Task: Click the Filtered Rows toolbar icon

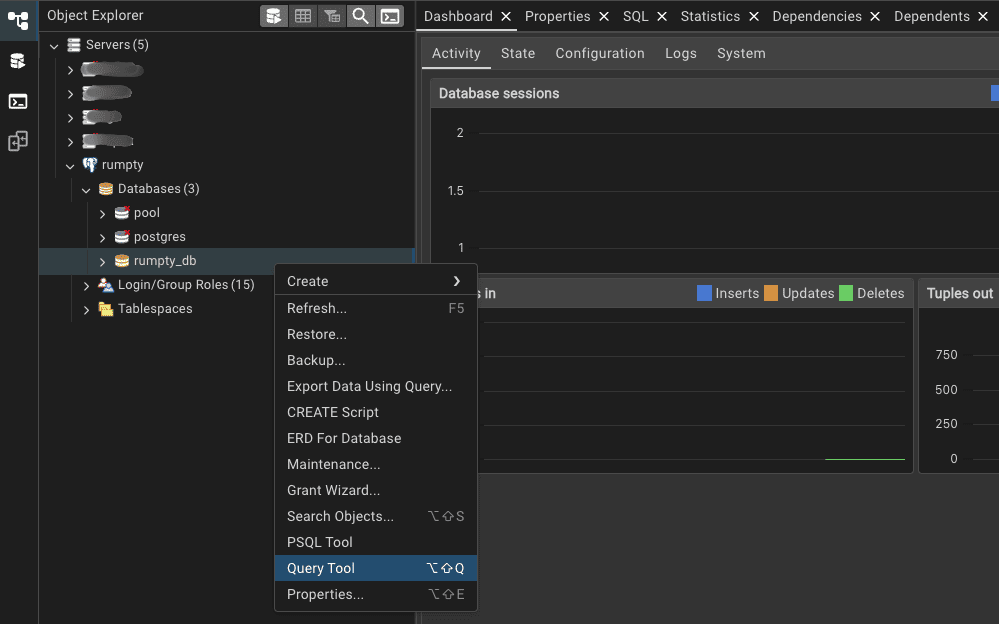Action: (x=332, y=17)
